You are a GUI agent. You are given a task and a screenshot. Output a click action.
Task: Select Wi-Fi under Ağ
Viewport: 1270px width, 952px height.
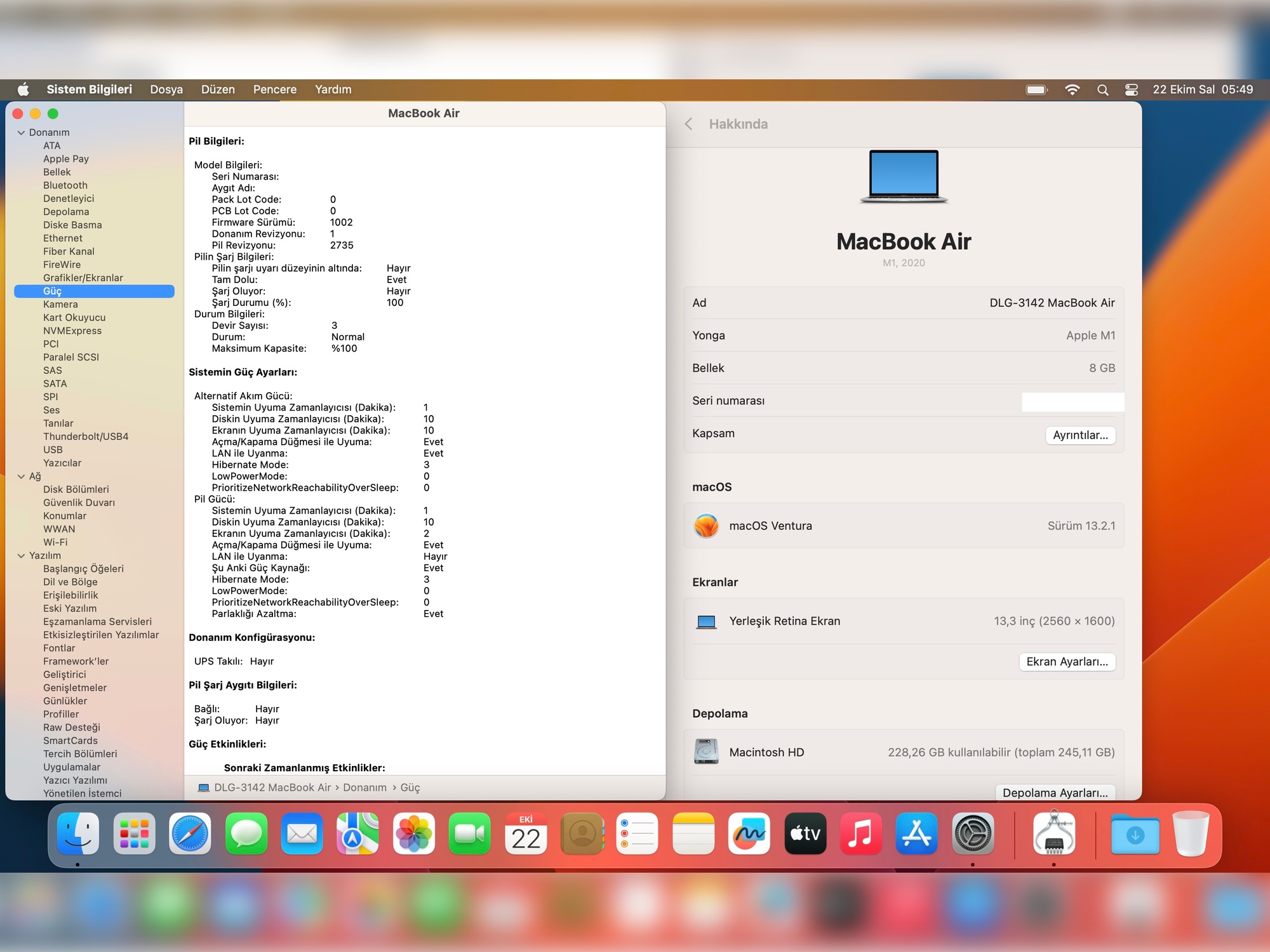click(x=55, y=543)
